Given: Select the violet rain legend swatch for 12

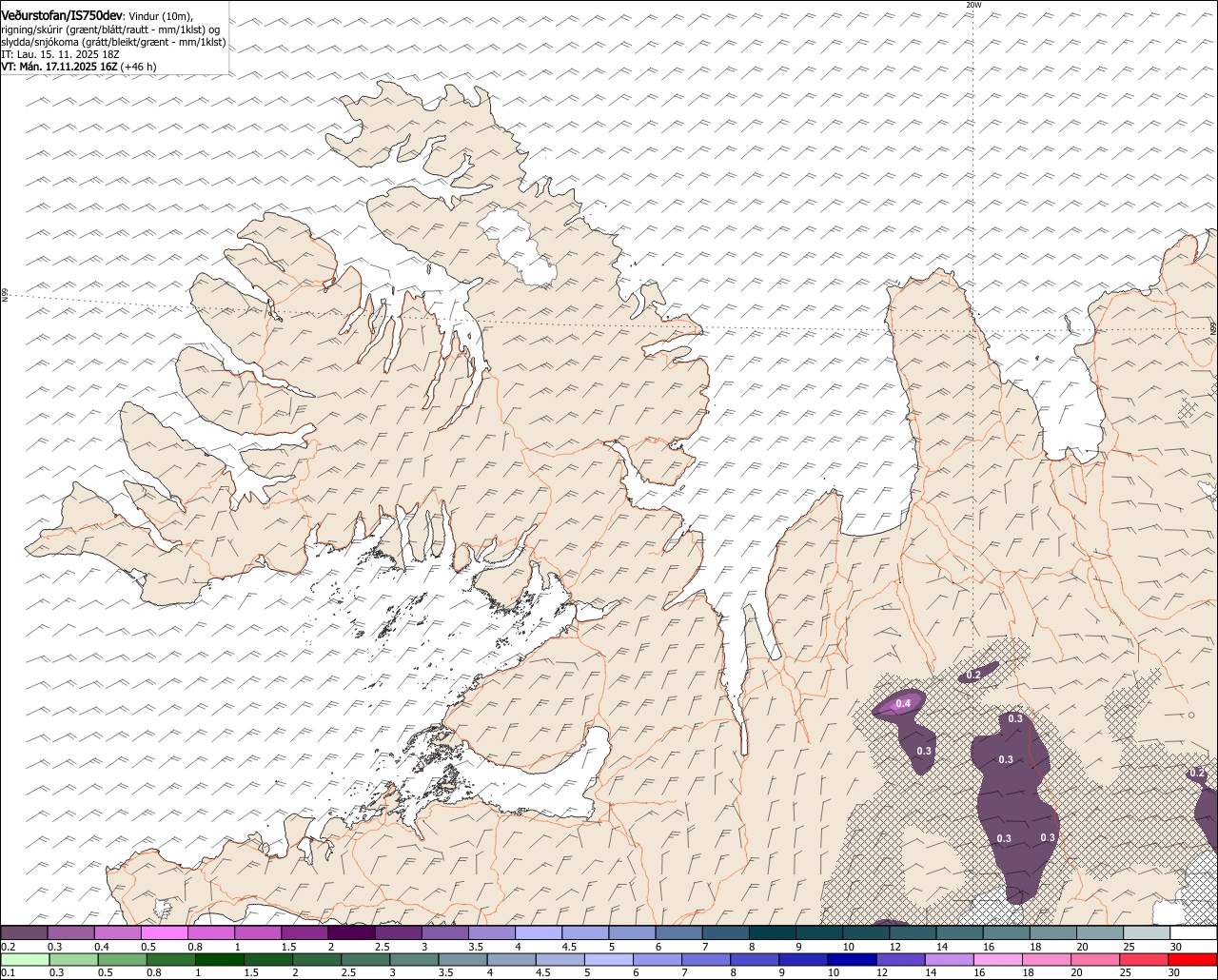Looking at the screenshot, I should [901, 959].
